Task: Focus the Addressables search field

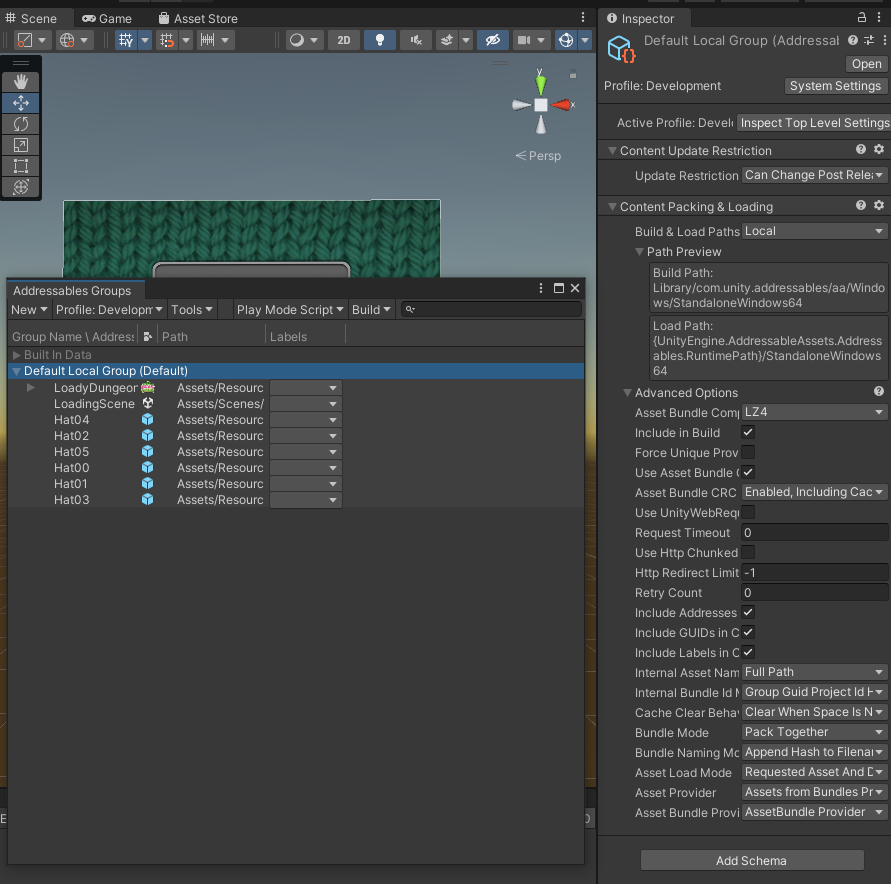Action: (x=492, y=309)
